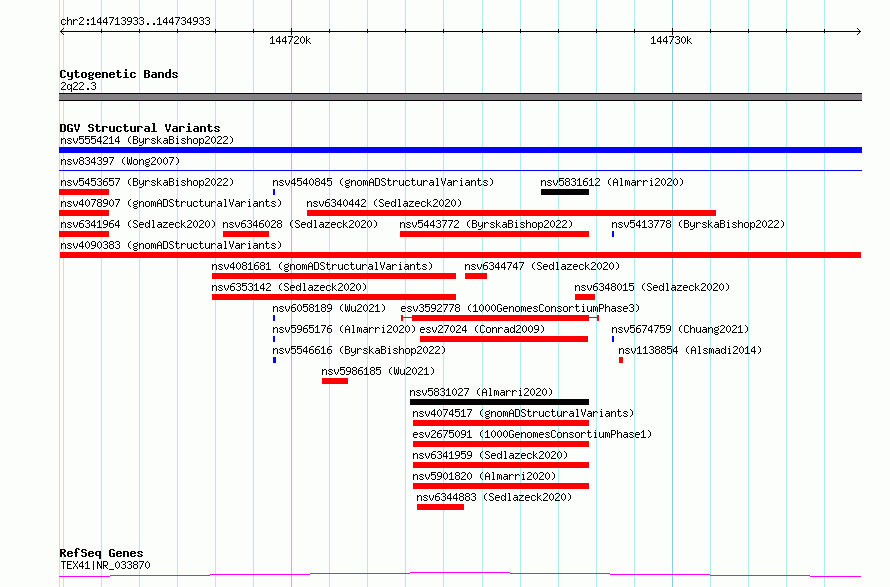Click nsv6346028 (Sedlazeck2020) label
The width and height of the screenshot is (890, 587).
pyautogui.click(x=300, y=224)
